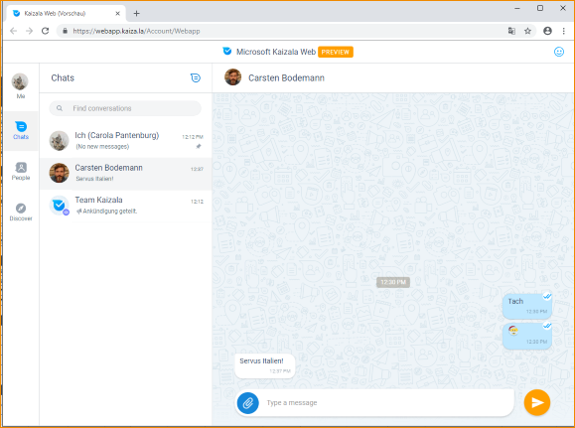Click the "(No new messages)" preview text
This screenshot has height=428, width=575.
(x=102, y=146)
